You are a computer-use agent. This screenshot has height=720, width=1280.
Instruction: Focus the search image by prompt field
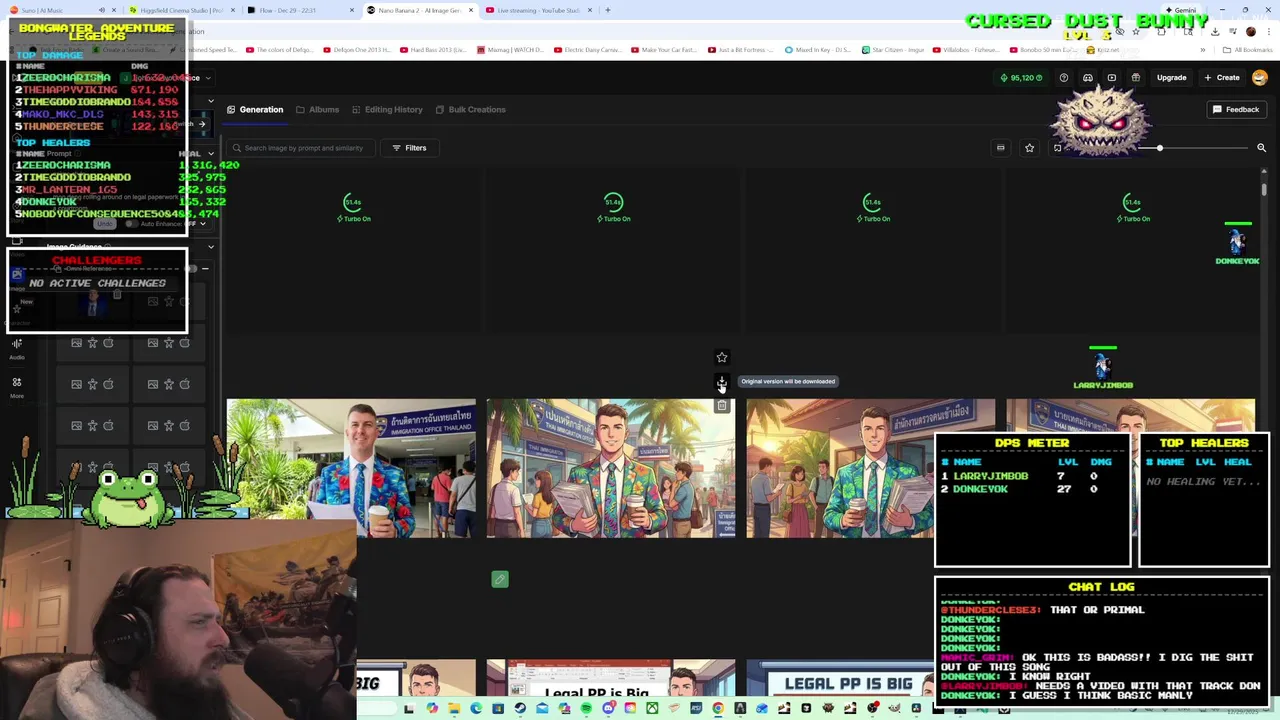click(301, 148)
